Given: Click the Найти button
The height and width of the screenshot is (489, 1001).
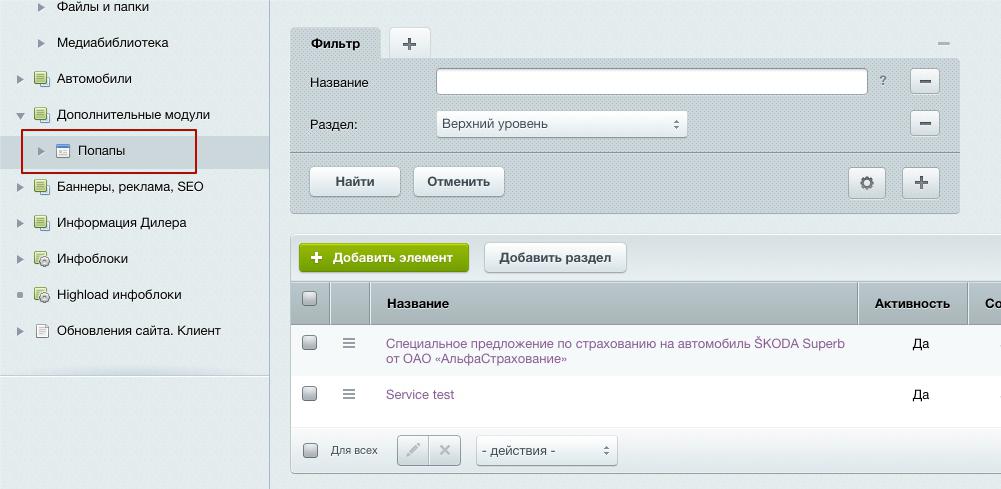Looking at the screenshot, I should pyautogui.click(x=355, y=181).
